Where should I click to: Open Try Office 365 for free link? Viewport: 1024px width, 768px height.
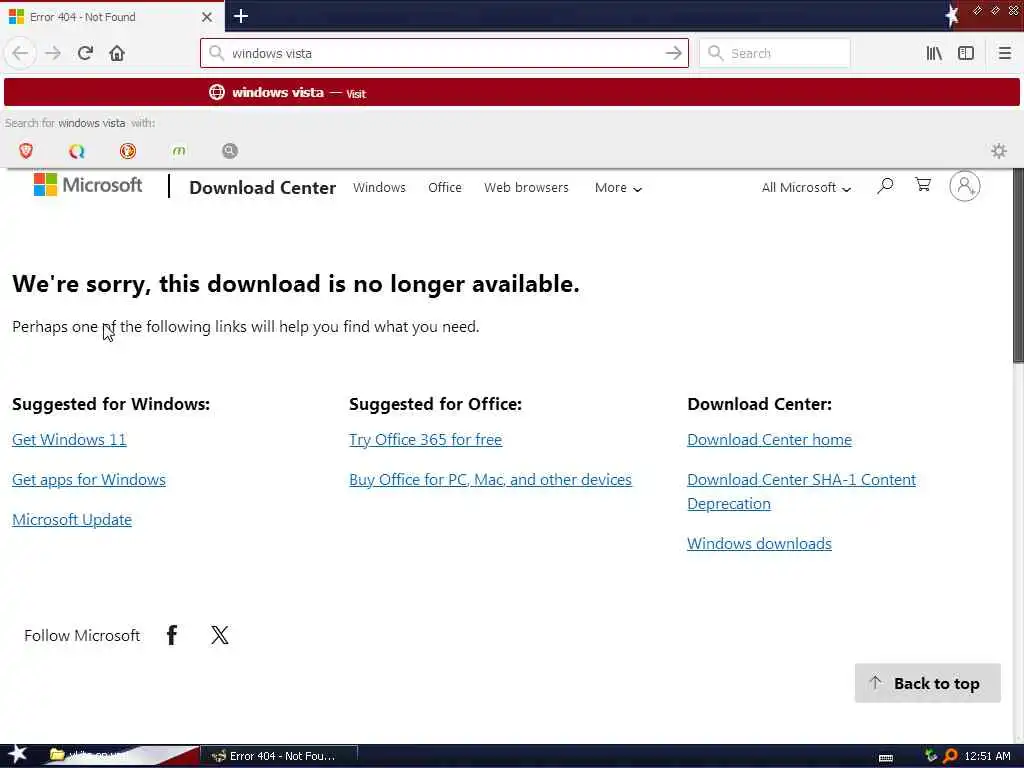pyautogui.click(x=425, y=440)
